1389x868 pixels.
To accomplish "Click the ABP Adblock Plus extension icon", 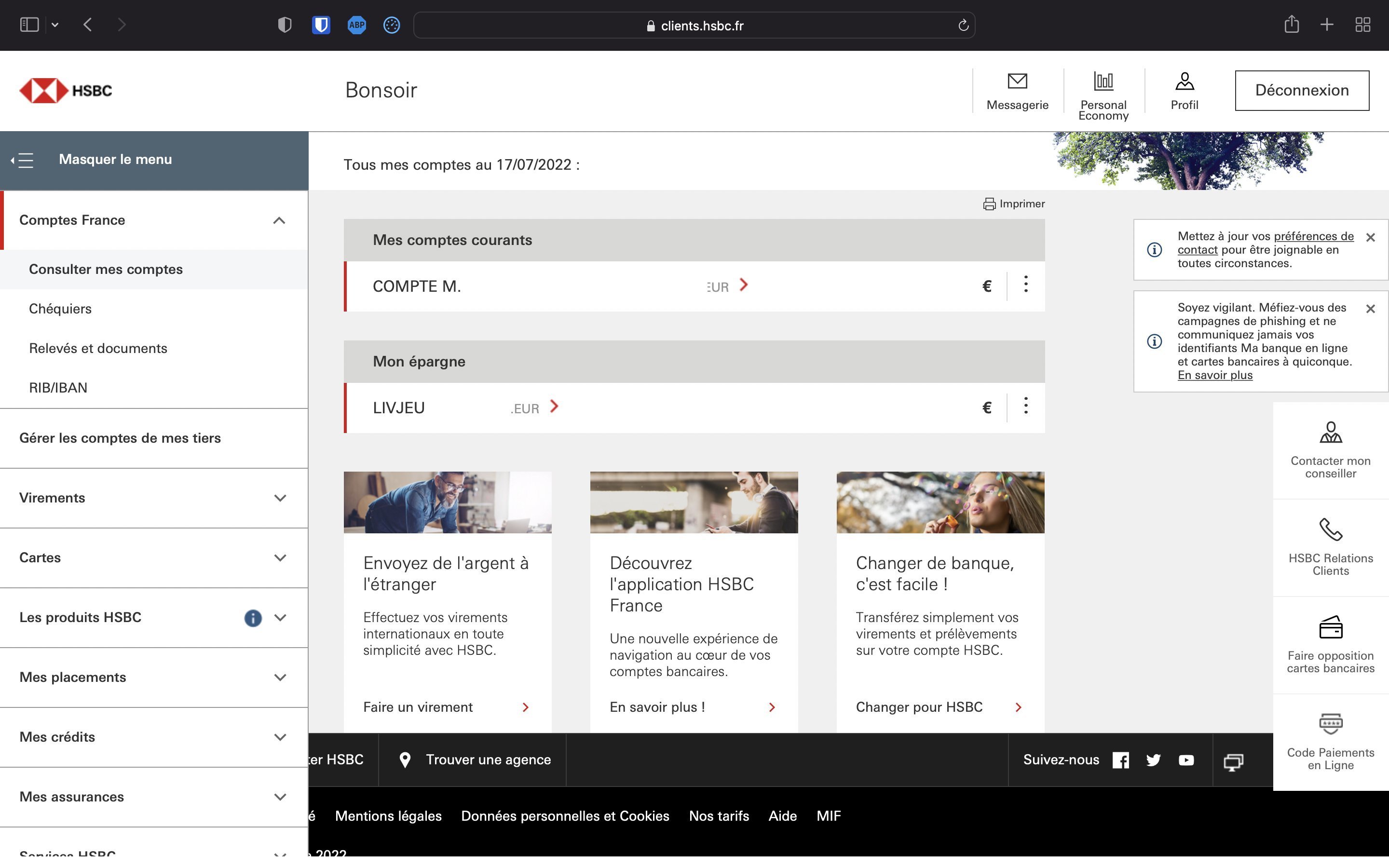I will [356, 25].
